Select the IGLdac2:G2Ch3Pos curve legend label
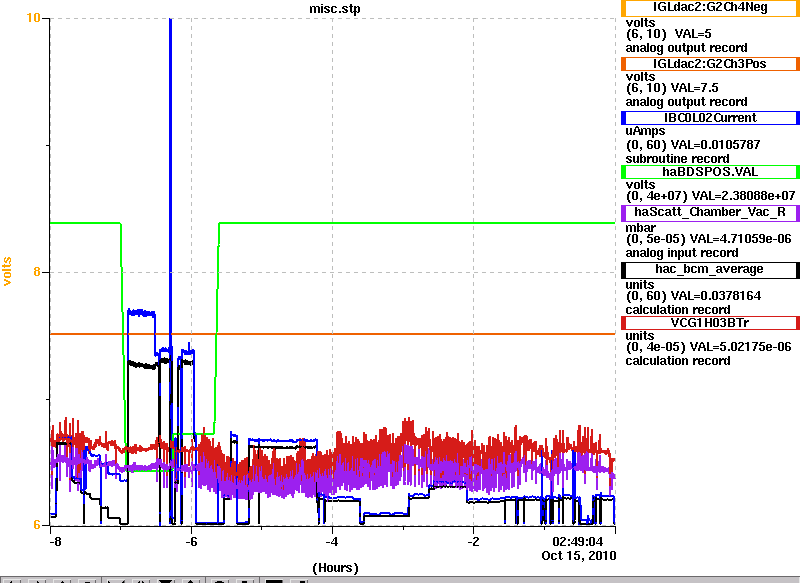 (710, 64)
